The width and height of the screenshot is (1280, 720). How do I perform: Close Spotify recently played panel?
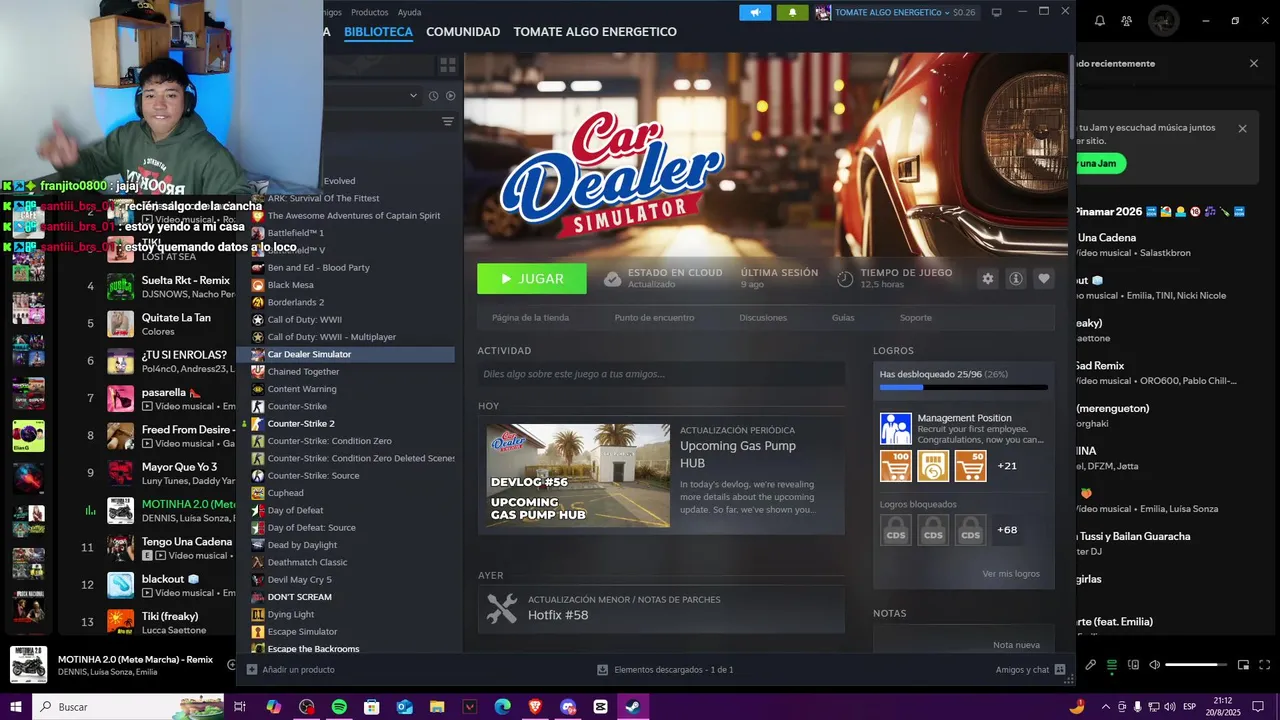pyautogui.click(x=1254, y=64)
